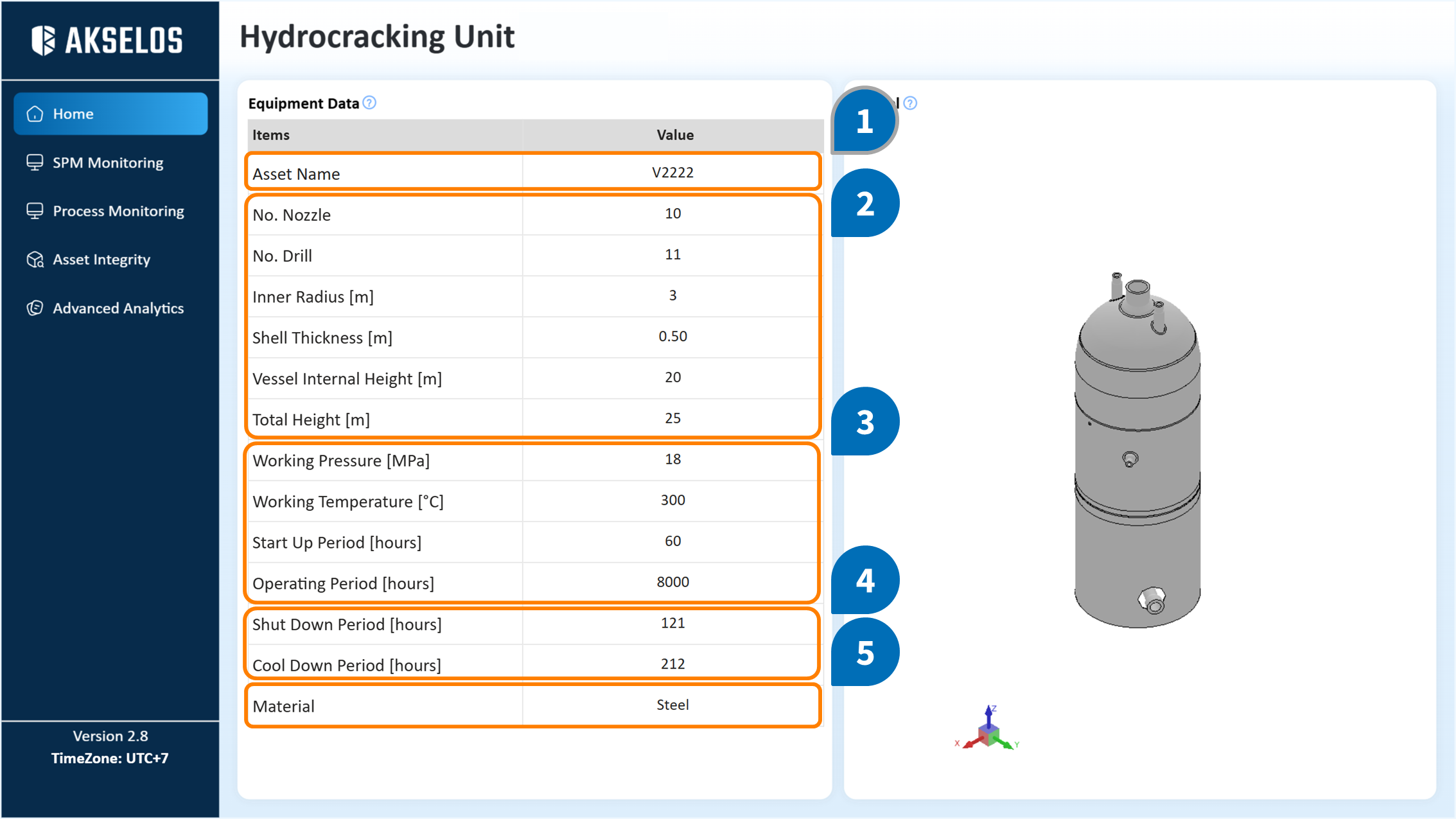Go to the Asset Integrity page
Image resolution: width=1456 pixels, height=819 pixels.
pyautogui.click(x=101, y=260)
